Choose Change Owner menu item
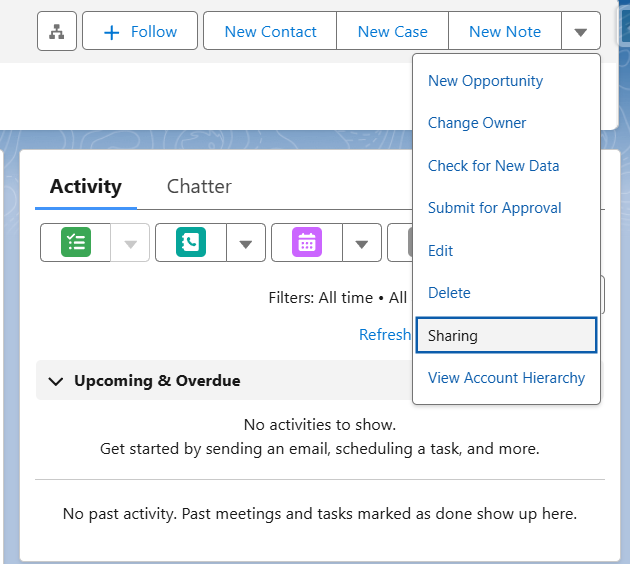Screen dimensions: 630x564 [477, 123]
